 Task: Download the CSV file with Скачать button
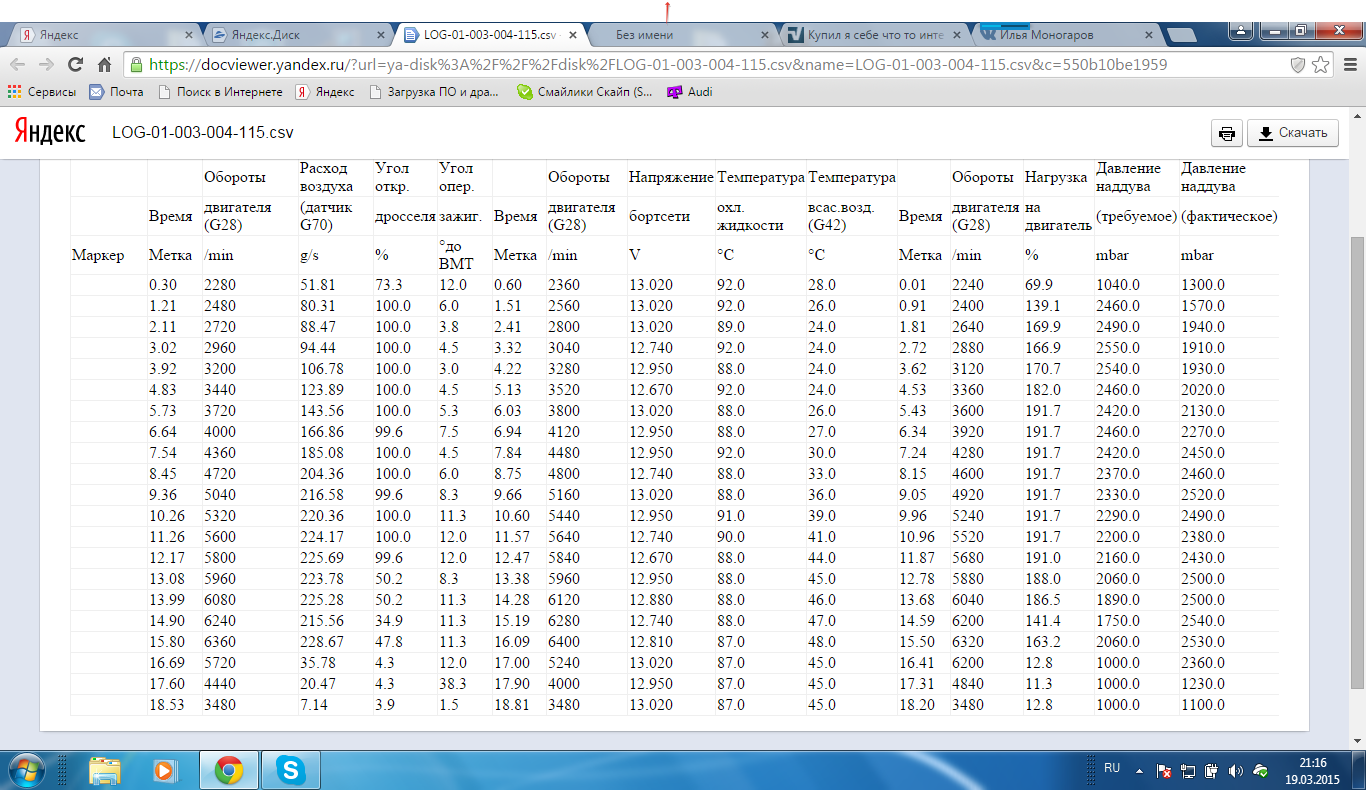tap(1293, 133)
